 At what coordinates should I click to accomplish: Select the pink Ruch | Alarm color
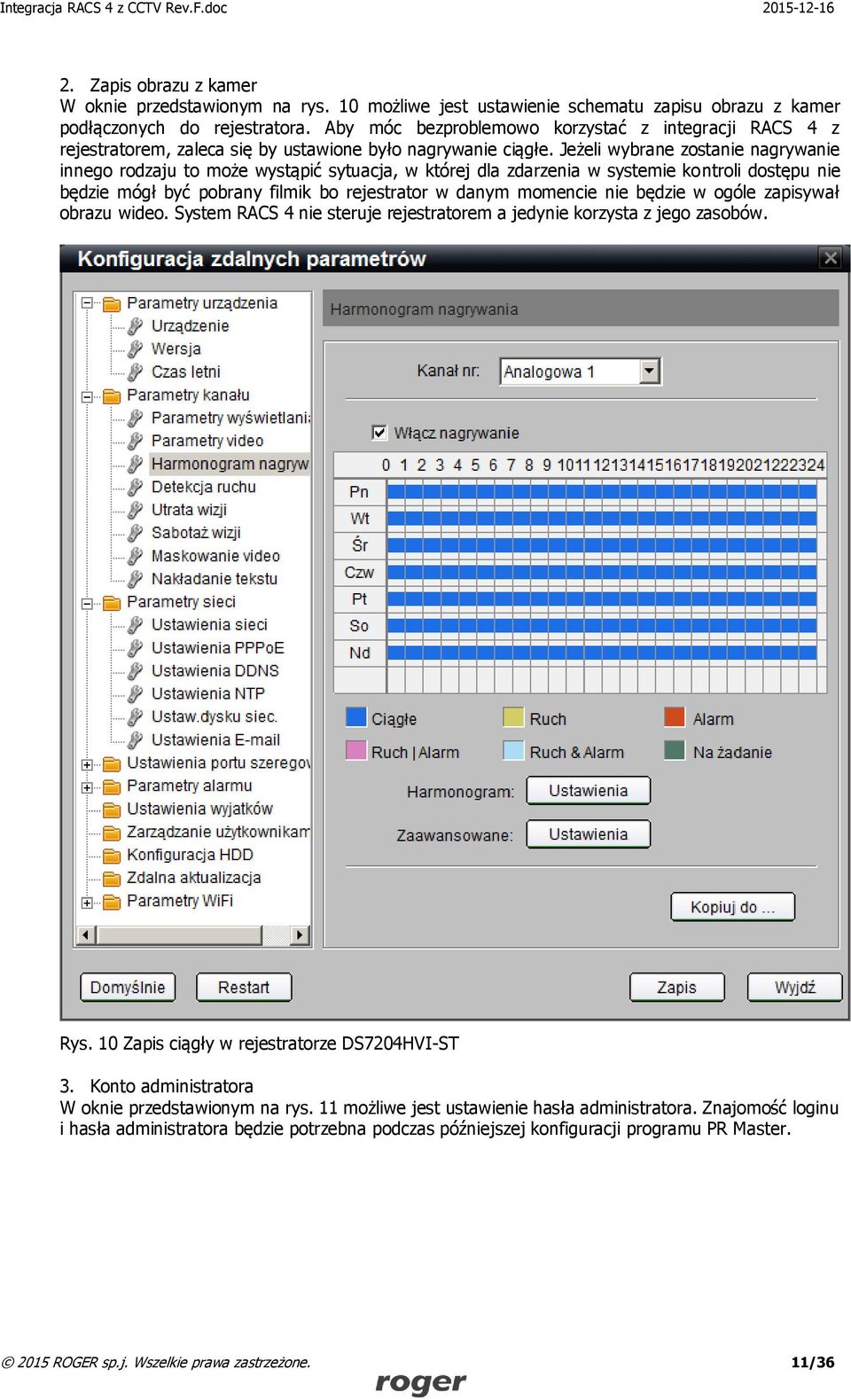tap(355, 750)
